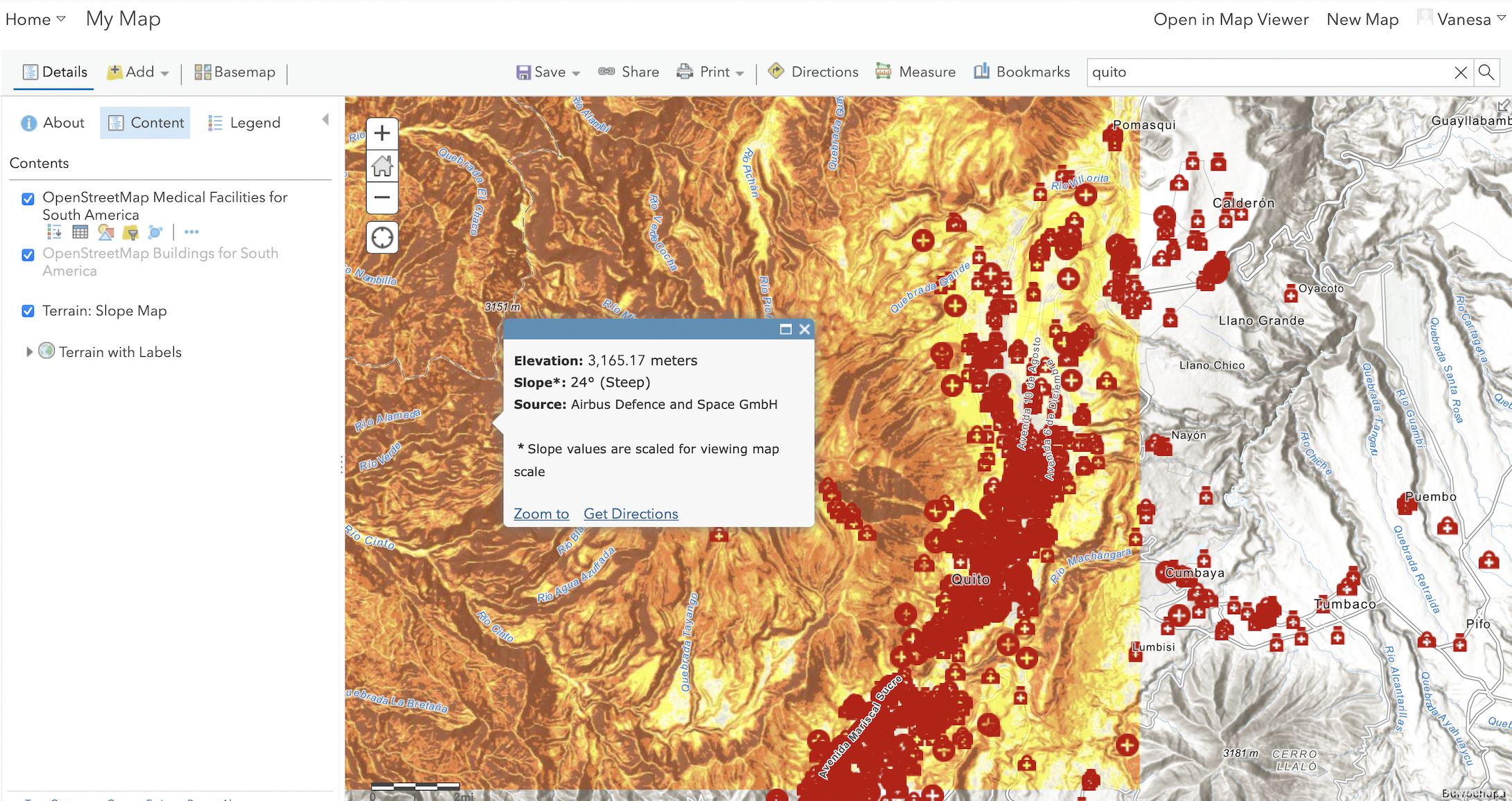Image resolution: width=1512 pixels, height=801 pixels.
Task: Click the Zoom to link in popup
Action: (x=541, y=513)
